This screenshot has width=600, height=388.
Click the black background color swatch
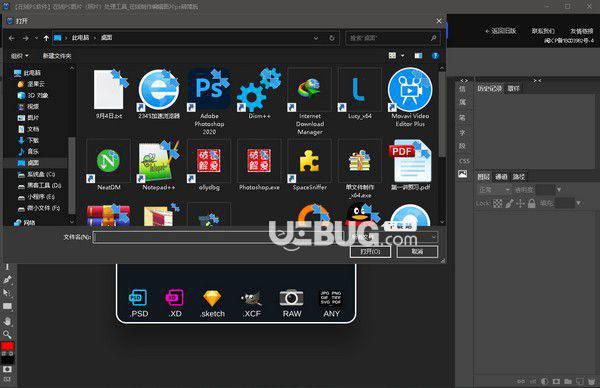click(7, 360)
